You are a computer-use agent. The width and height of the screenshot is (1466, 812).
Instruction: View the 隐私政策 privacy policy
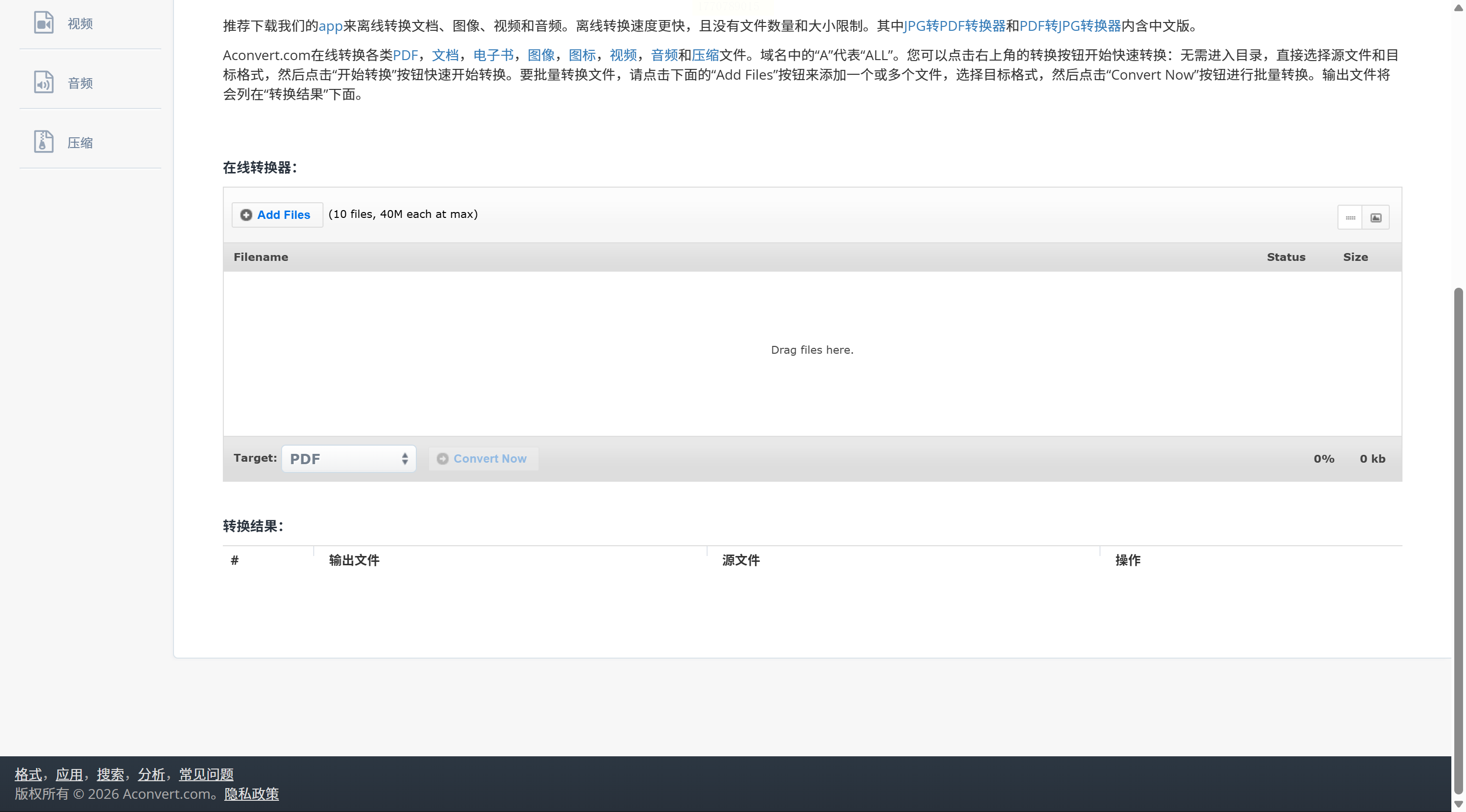pos(251,794)
